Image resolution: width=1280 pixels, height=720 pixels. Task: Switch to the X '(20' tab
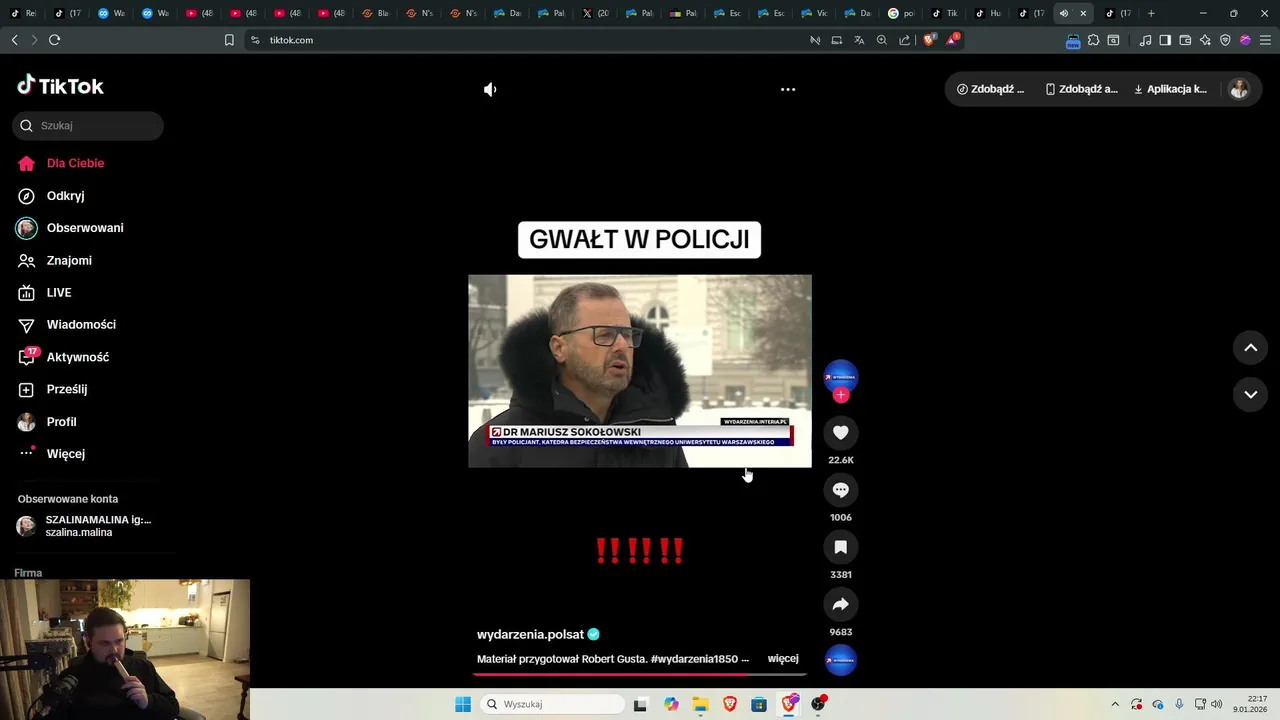(x=595, y=13)
